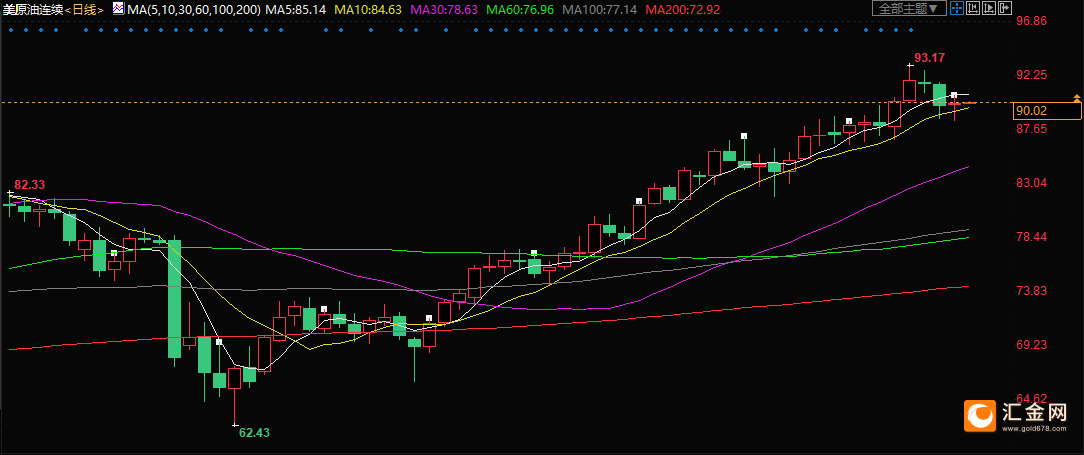
Task: Click the high price label 93.17
Action: point(929,57)
